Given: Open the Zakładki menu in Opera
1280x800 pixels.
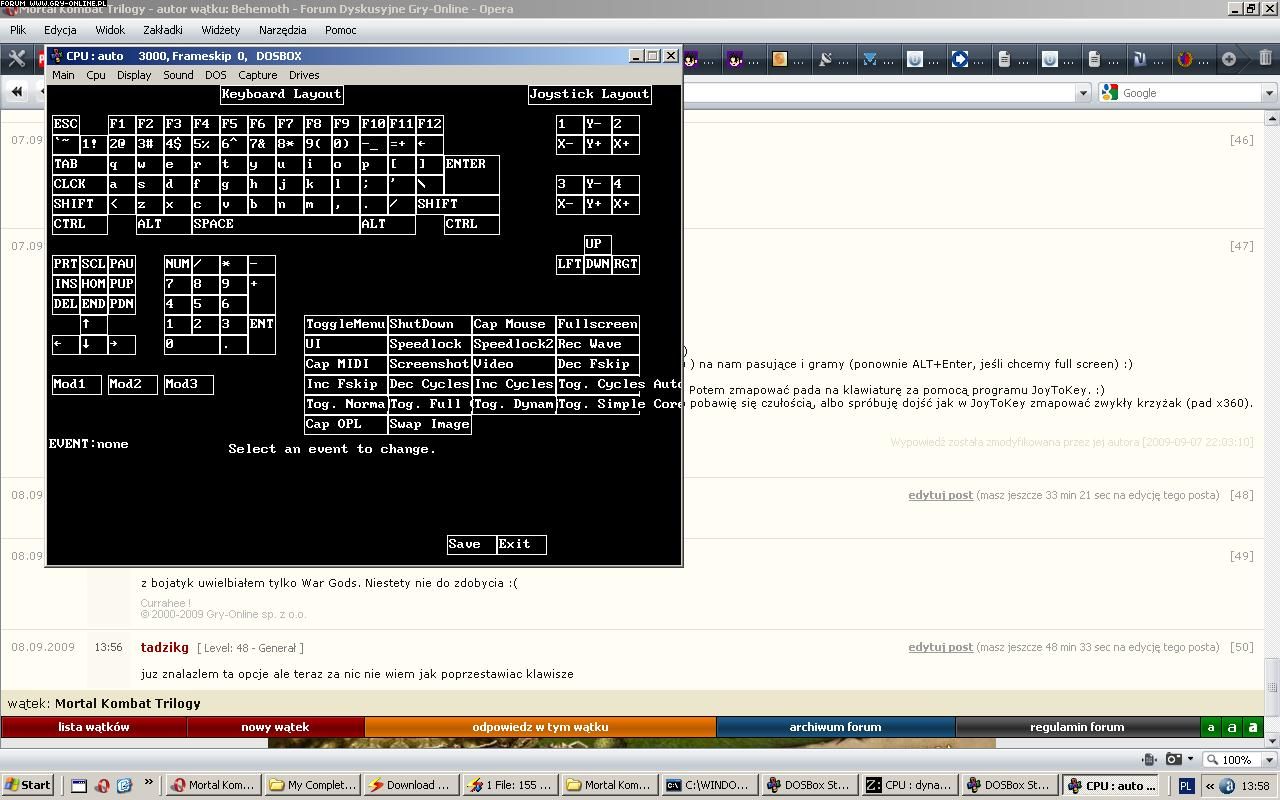Looking at the screenshot, I should [162, 30].
